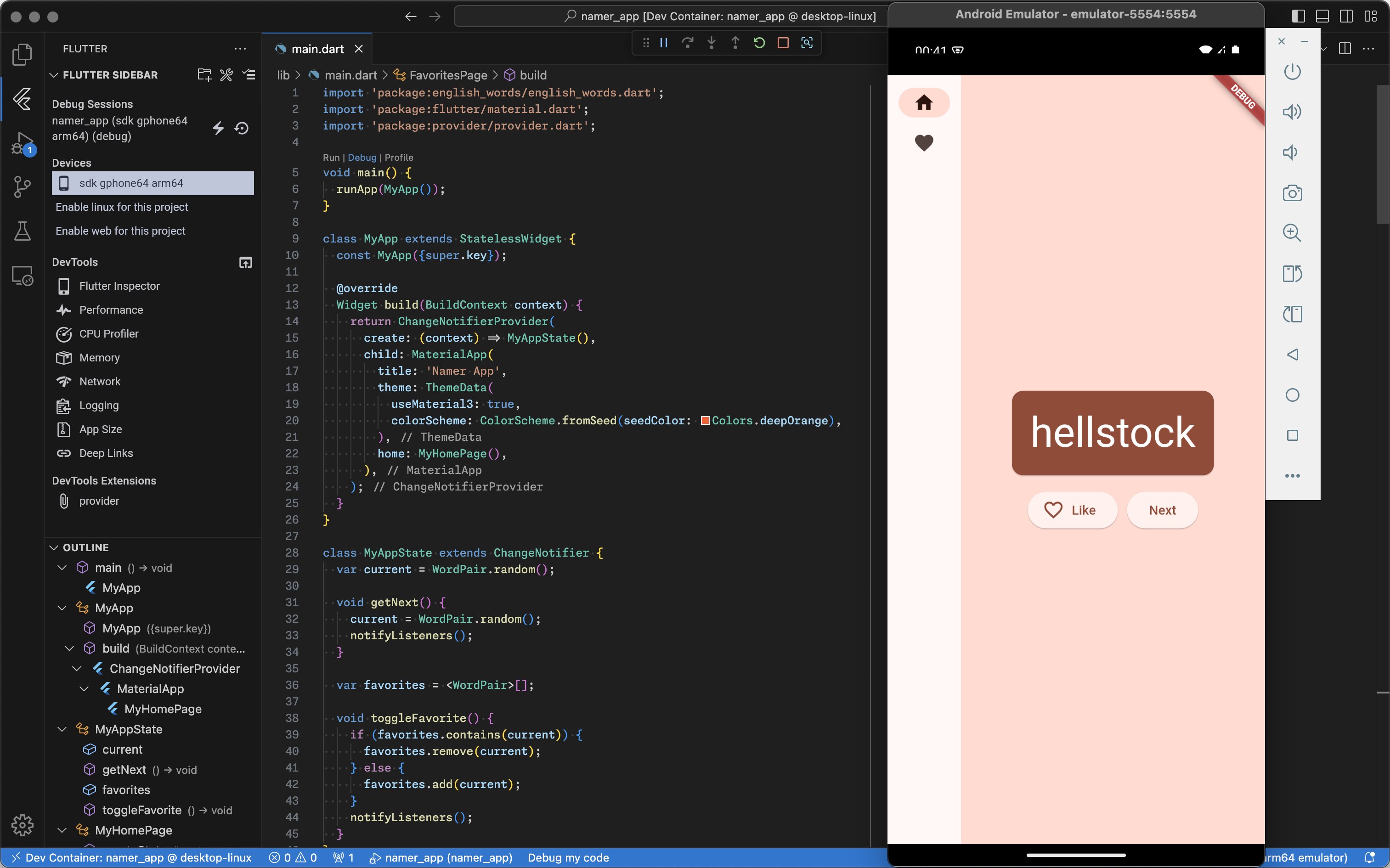Viewport: 1390px width, 868px height.
Task: Open DevTools in new window icon
Action: coord(245,263)
